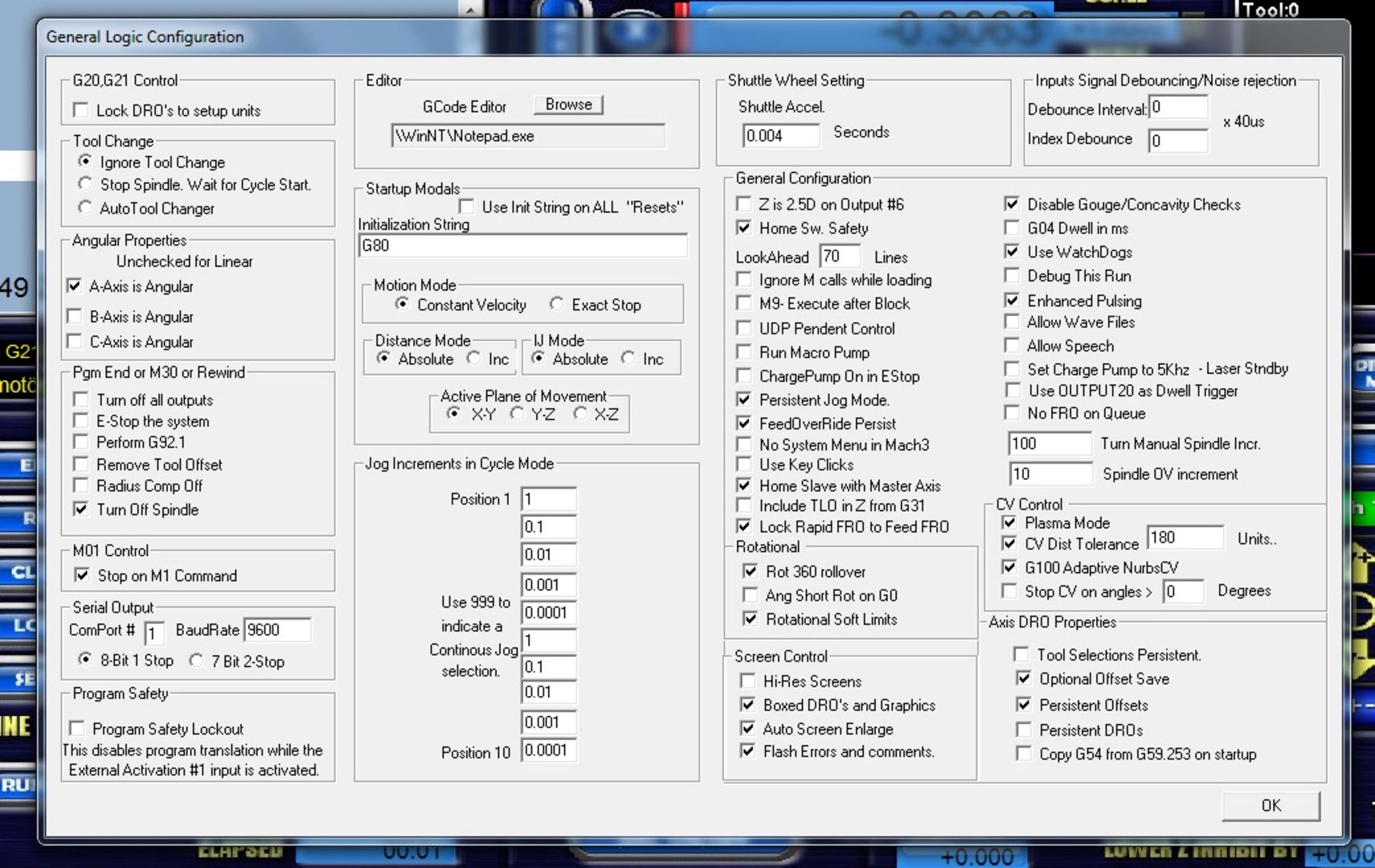This screenshot has width=1375, height=868.
Task: Click the Initialization String field
Action: (x=522, y=246)
